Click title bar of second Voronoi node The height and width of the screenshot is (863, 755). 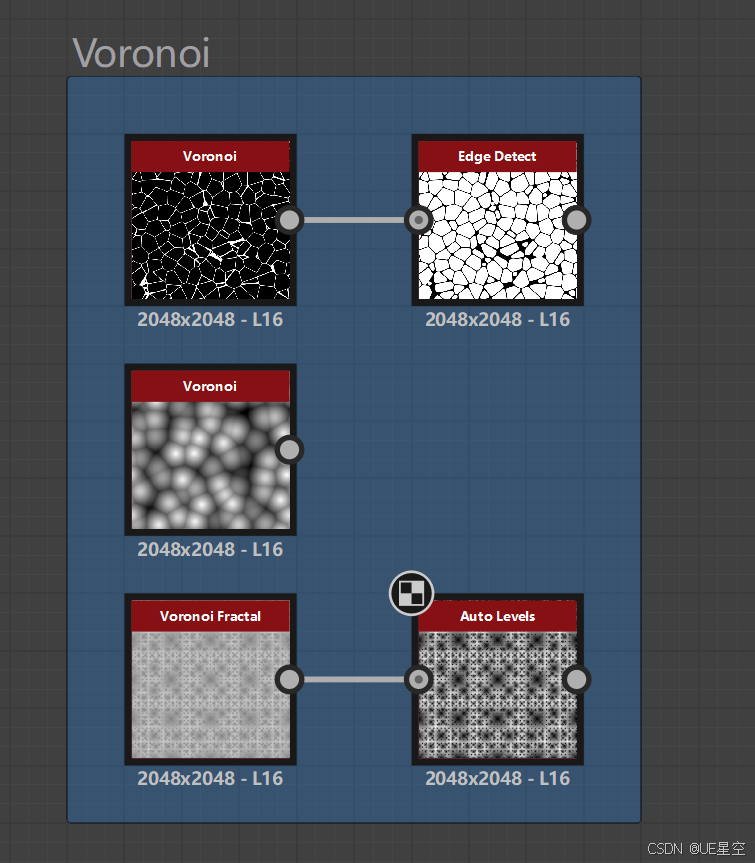coord(210,386)
